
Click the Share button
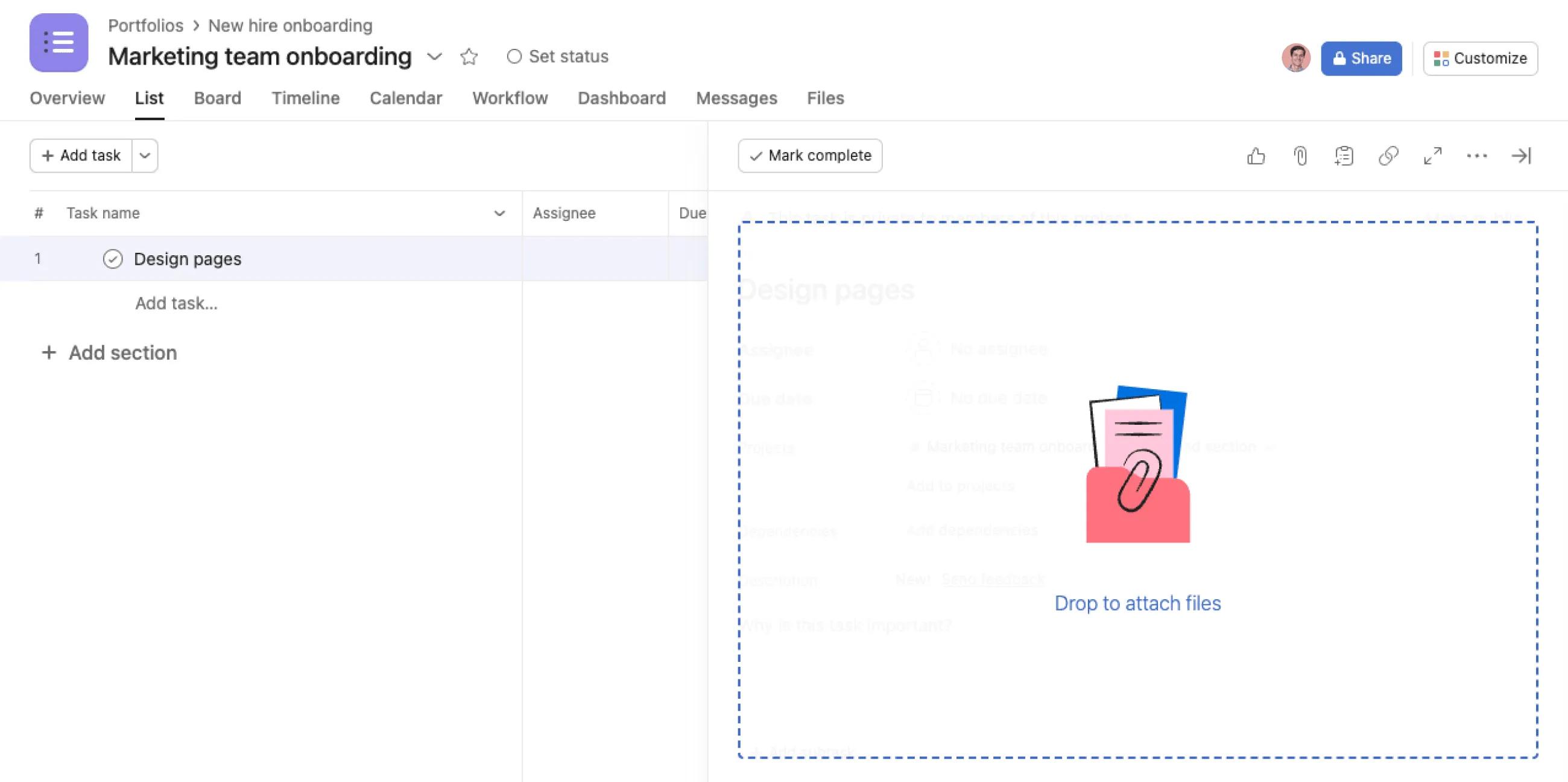click(1361, 58)
